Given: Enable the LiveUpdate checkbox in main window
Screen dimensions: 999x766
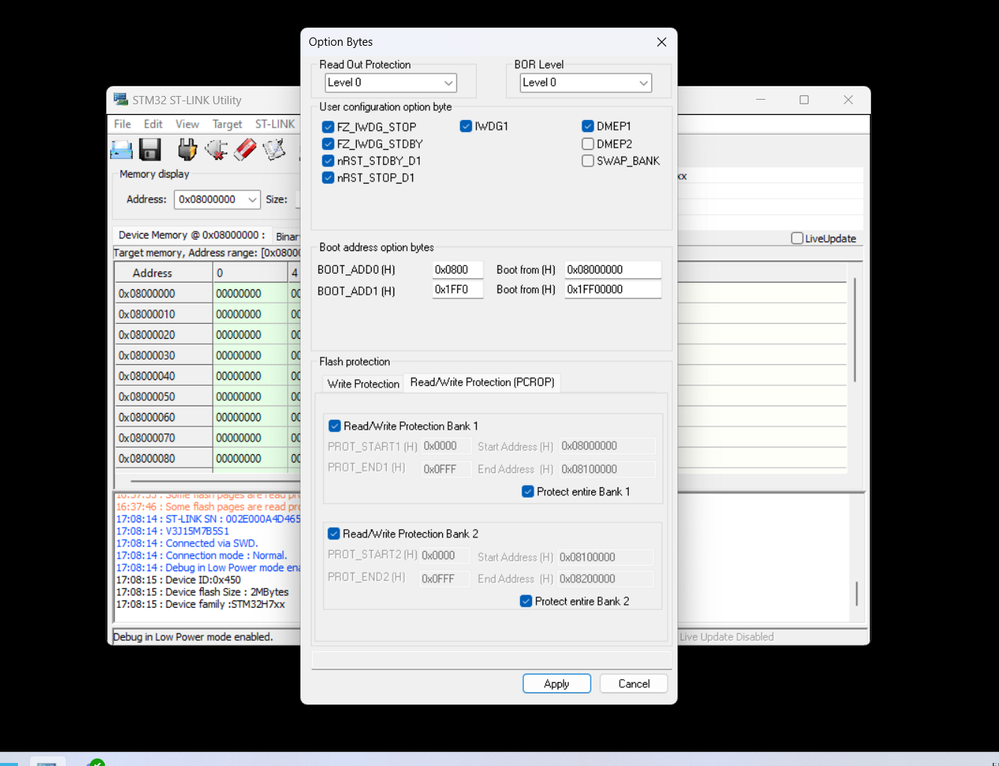Looking at the screenshot, I should pyautogui.click(x=797, y=238).
